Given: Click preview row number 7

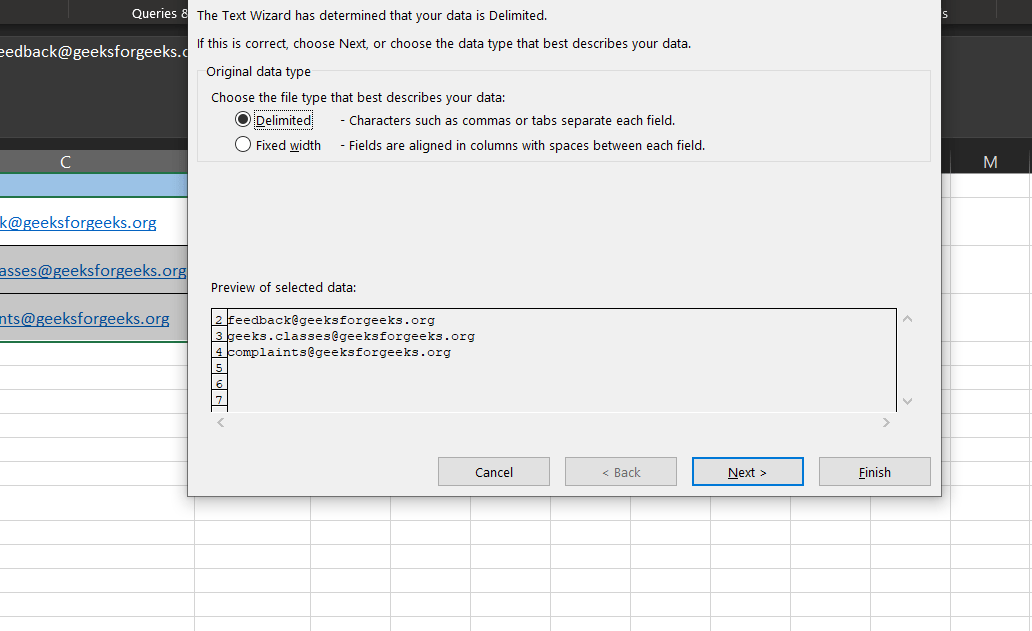Looking at the screenshot, I should click(219, 399).
